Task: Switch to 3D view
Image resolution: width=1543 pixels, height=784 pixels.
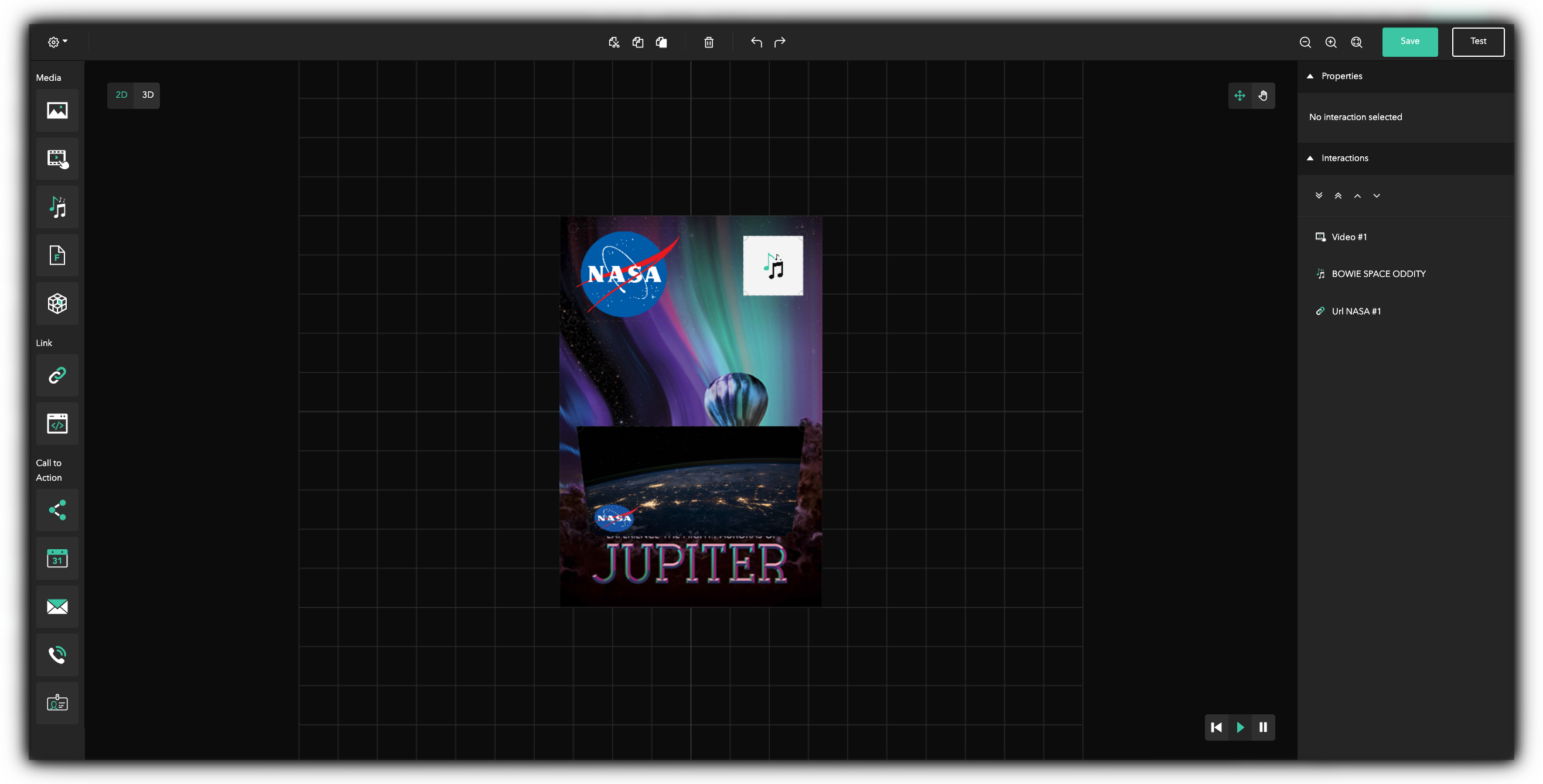Action: click(x=148, y=95)
